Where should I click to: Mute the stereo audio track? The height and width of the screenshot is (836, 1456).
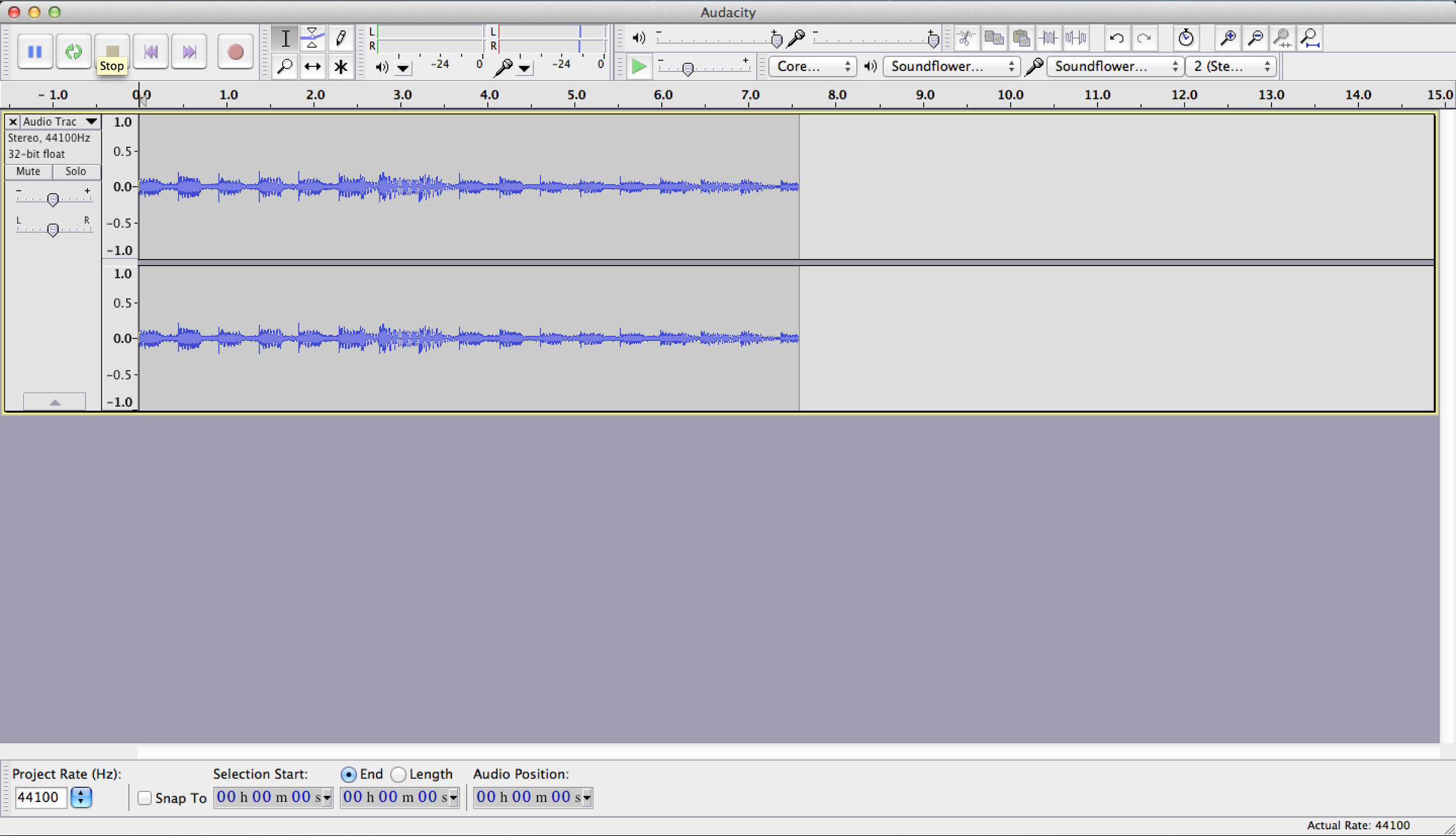pyautogui.click(x=28, y=172)
